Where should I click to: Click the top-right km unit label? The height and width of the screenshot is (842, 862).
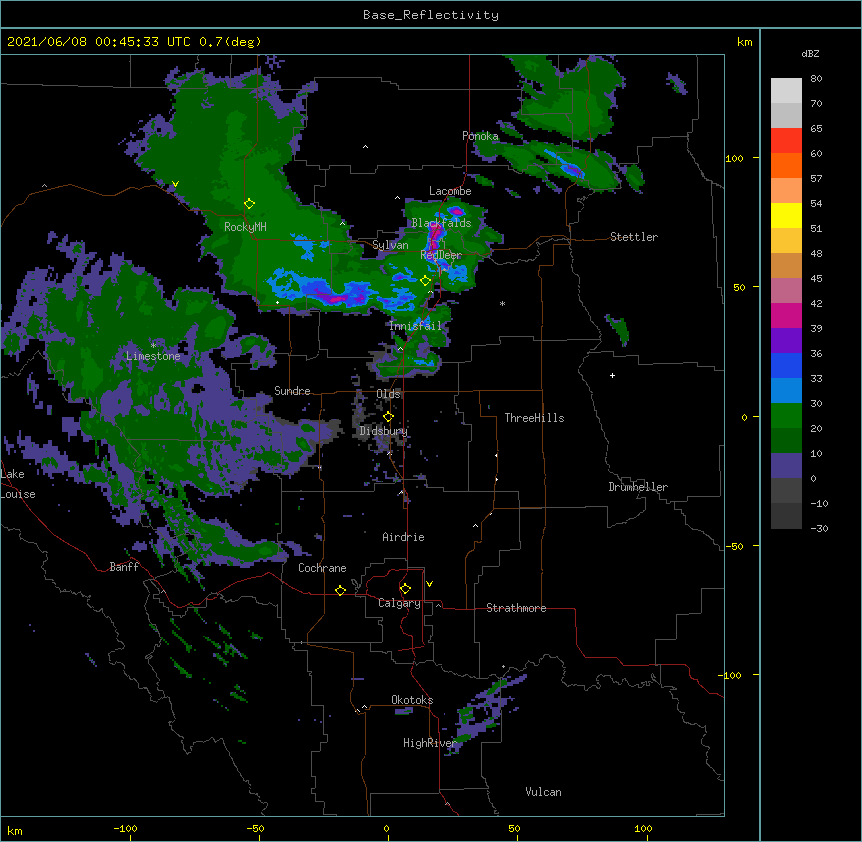point(745,42)
